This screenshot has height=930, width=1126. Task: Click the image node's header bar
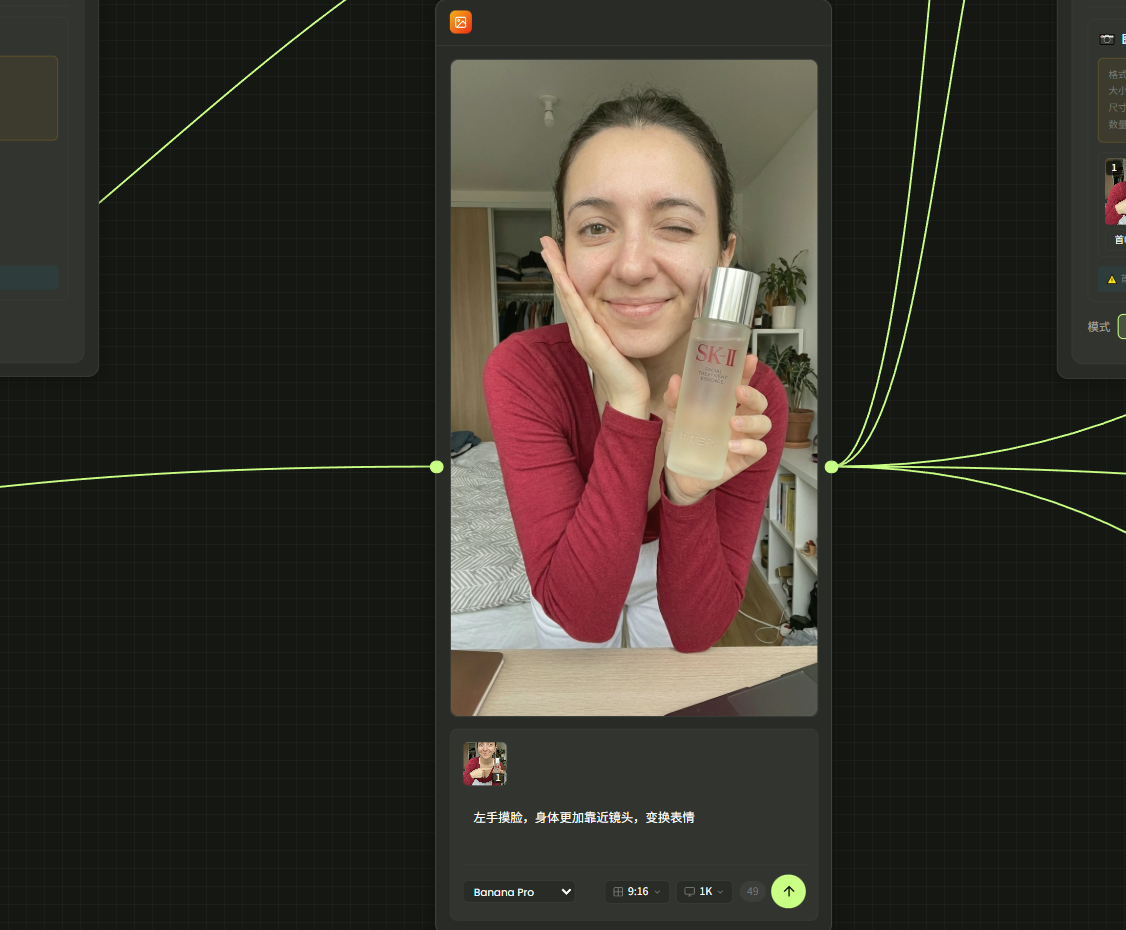coord(640,22)
